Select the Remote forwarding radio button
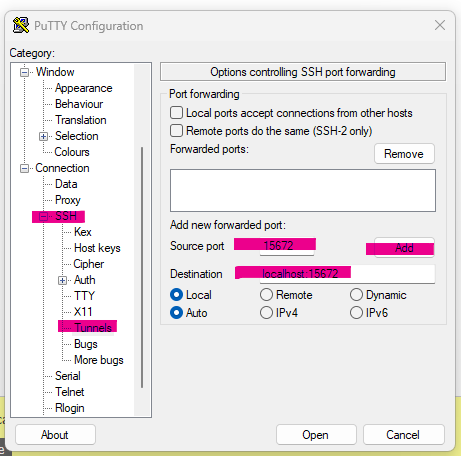The width and height of the screenshot is (461, 456). (266, 295)
